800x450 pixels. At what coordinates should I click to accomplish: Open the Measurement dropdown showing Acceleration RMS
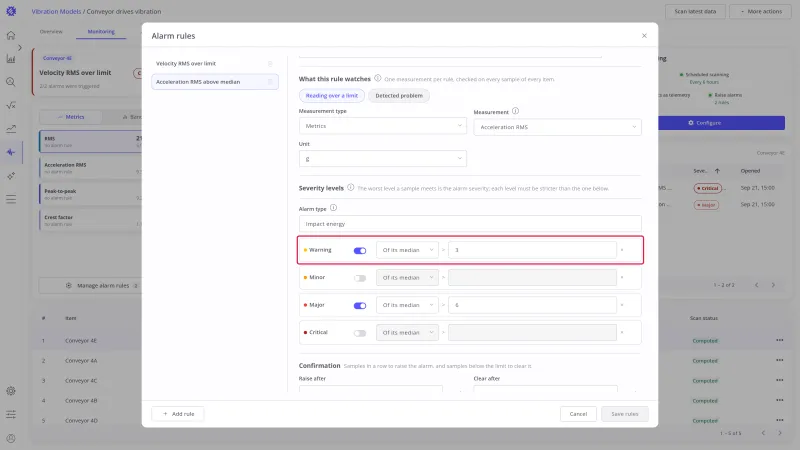click(557, 127)
